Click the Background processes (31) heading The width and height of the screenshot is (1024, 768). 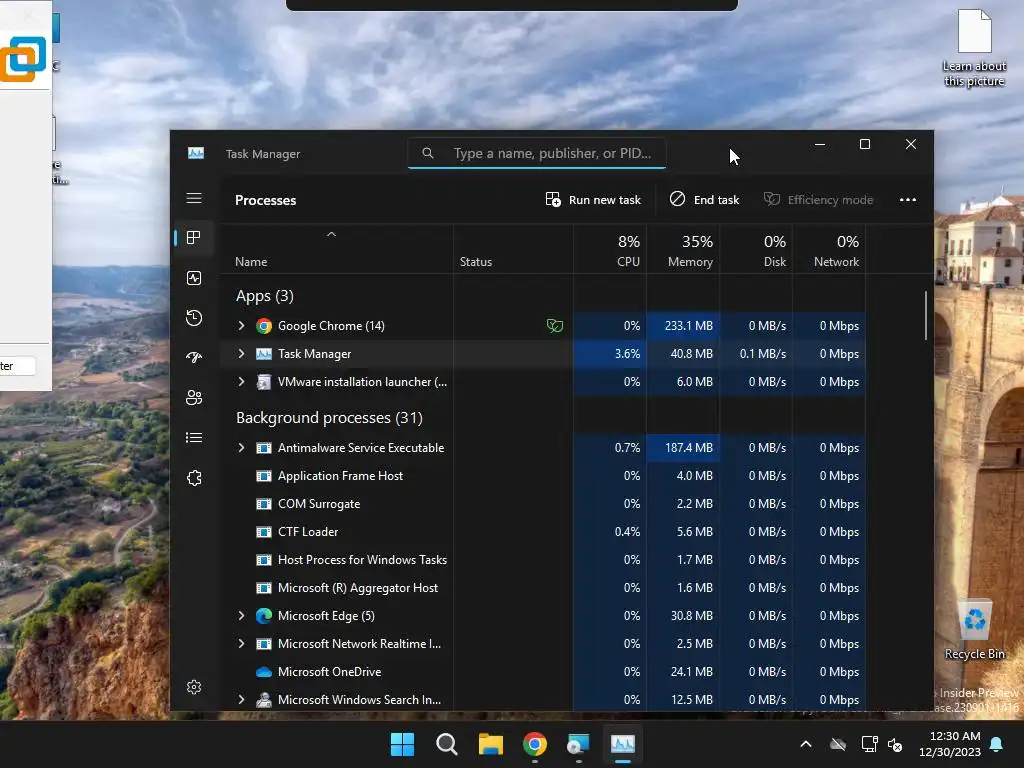(x=329, y=418)
